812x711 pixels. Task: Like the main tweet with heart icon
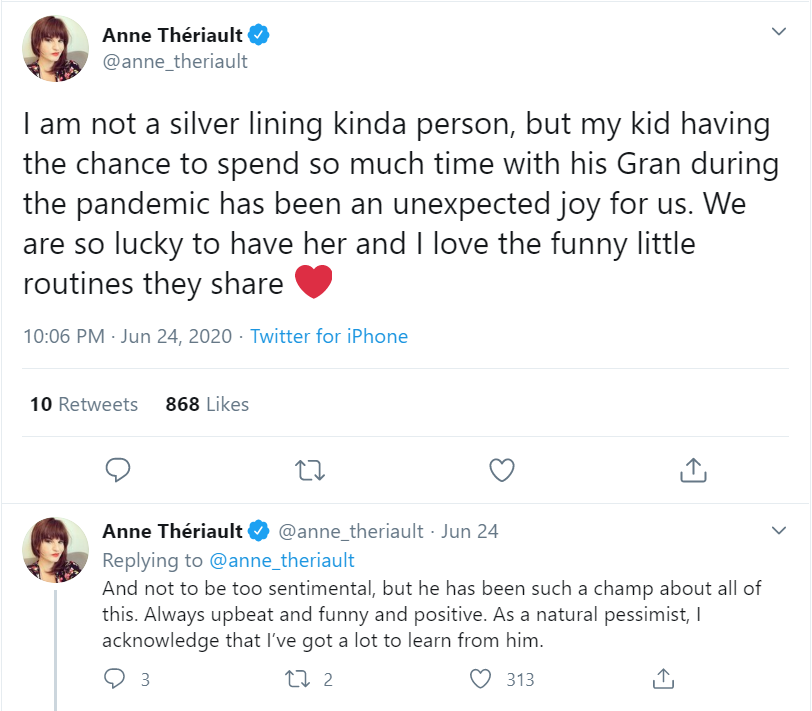pos(501,469)
